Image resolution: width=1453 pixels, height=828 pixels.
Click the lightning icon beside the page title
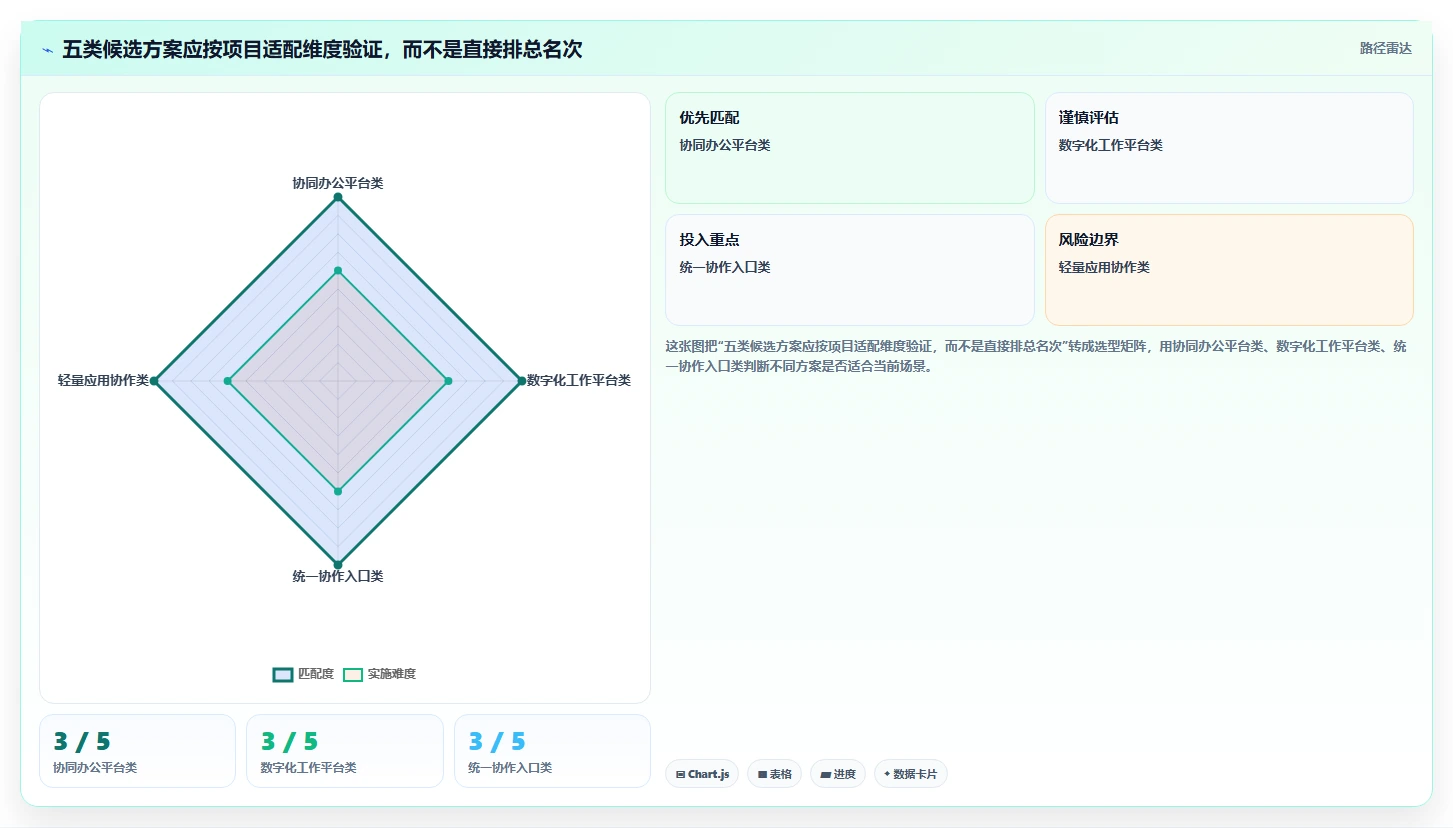(48, 50)
